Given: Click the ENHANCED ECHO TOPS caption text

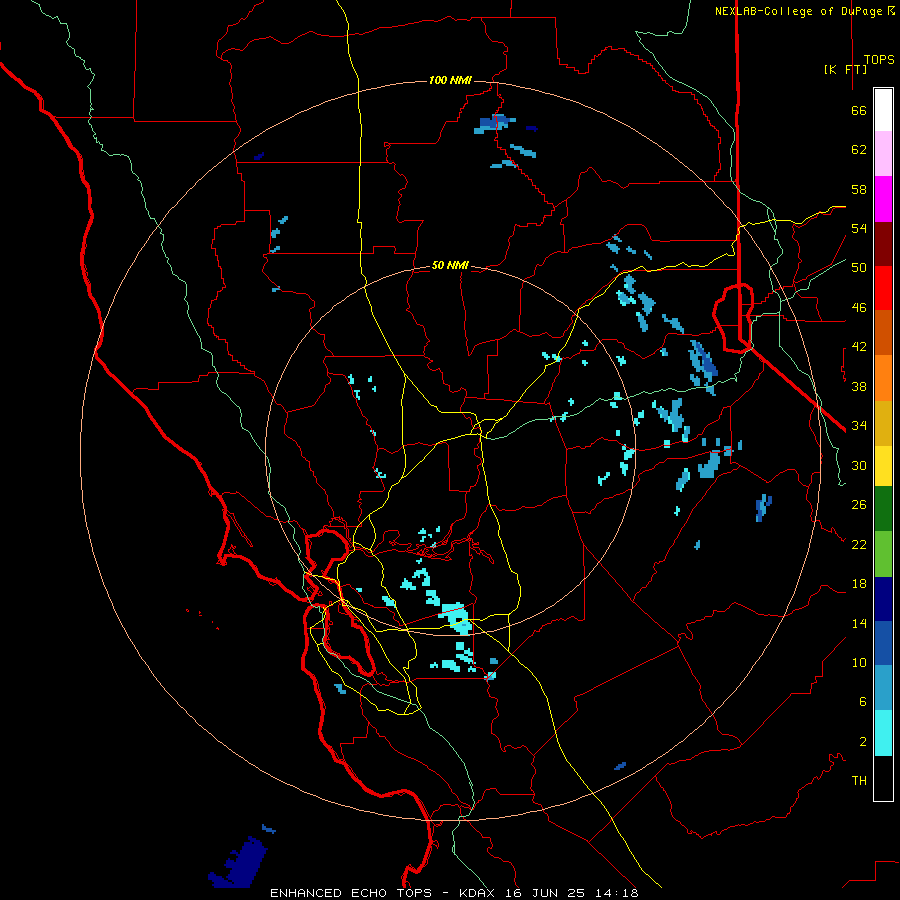Looking at the screenshot, I should (x=351, y=893).
